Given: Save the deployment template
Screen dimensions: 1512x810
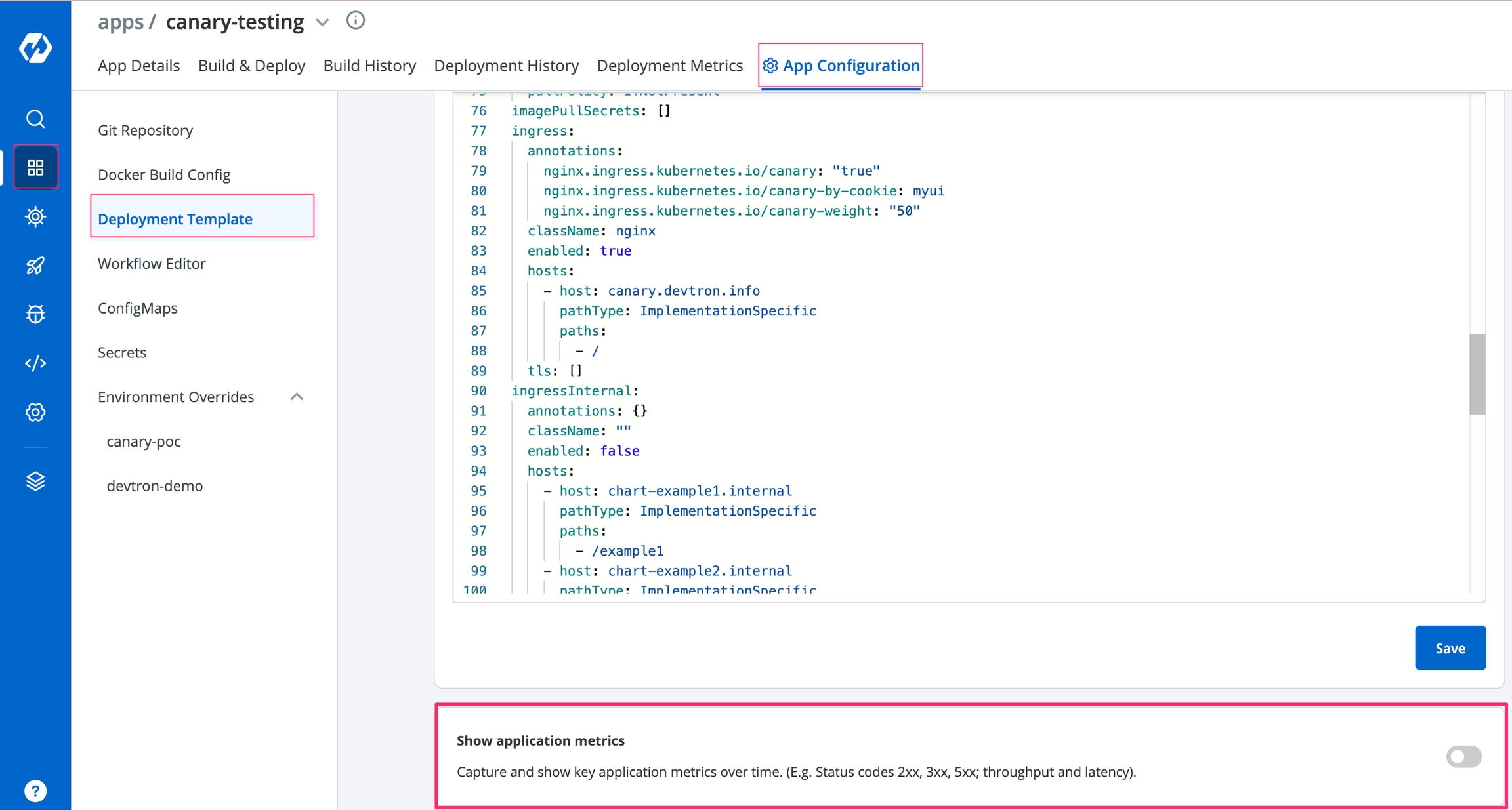Looking at the screenshot, I should click(1450, 648).
